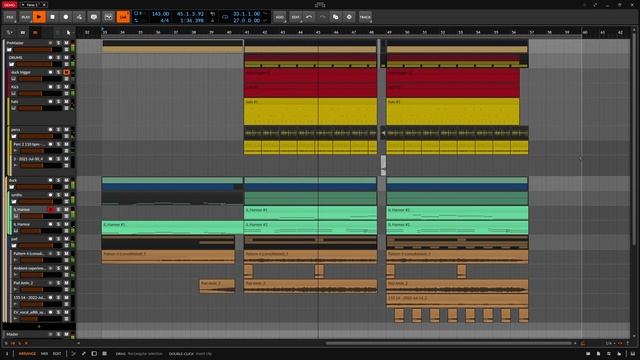Click the PreMaster volume fader
The width and height of the screenshot is (640, 360).
pos(38,50)
